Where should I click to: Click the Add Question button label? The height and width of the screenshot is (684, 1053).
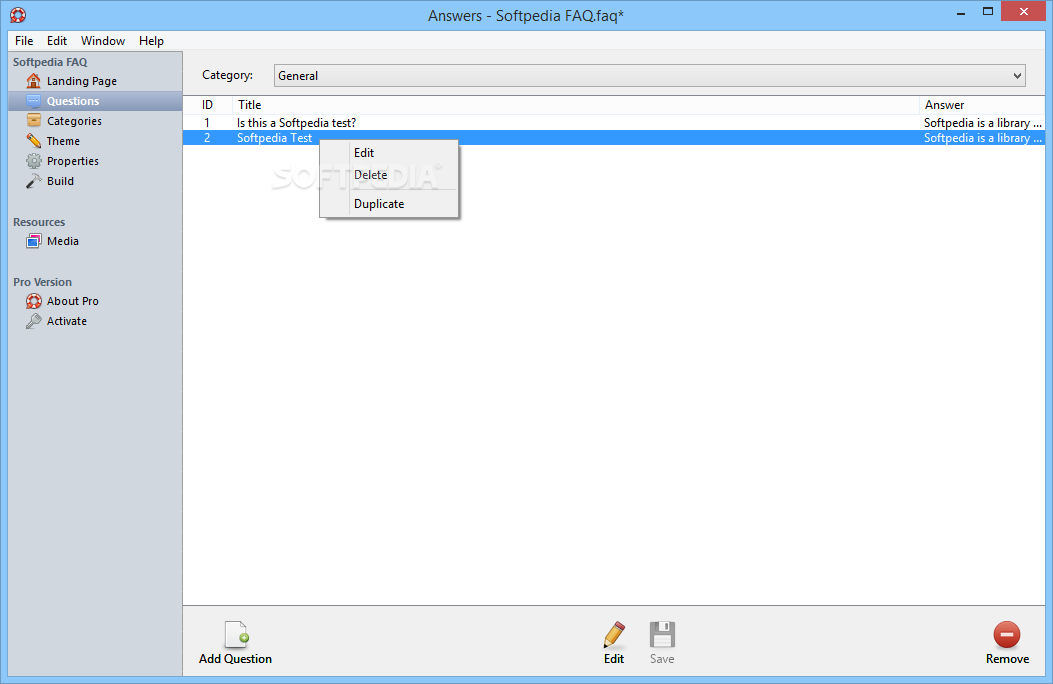click(235, 659)
